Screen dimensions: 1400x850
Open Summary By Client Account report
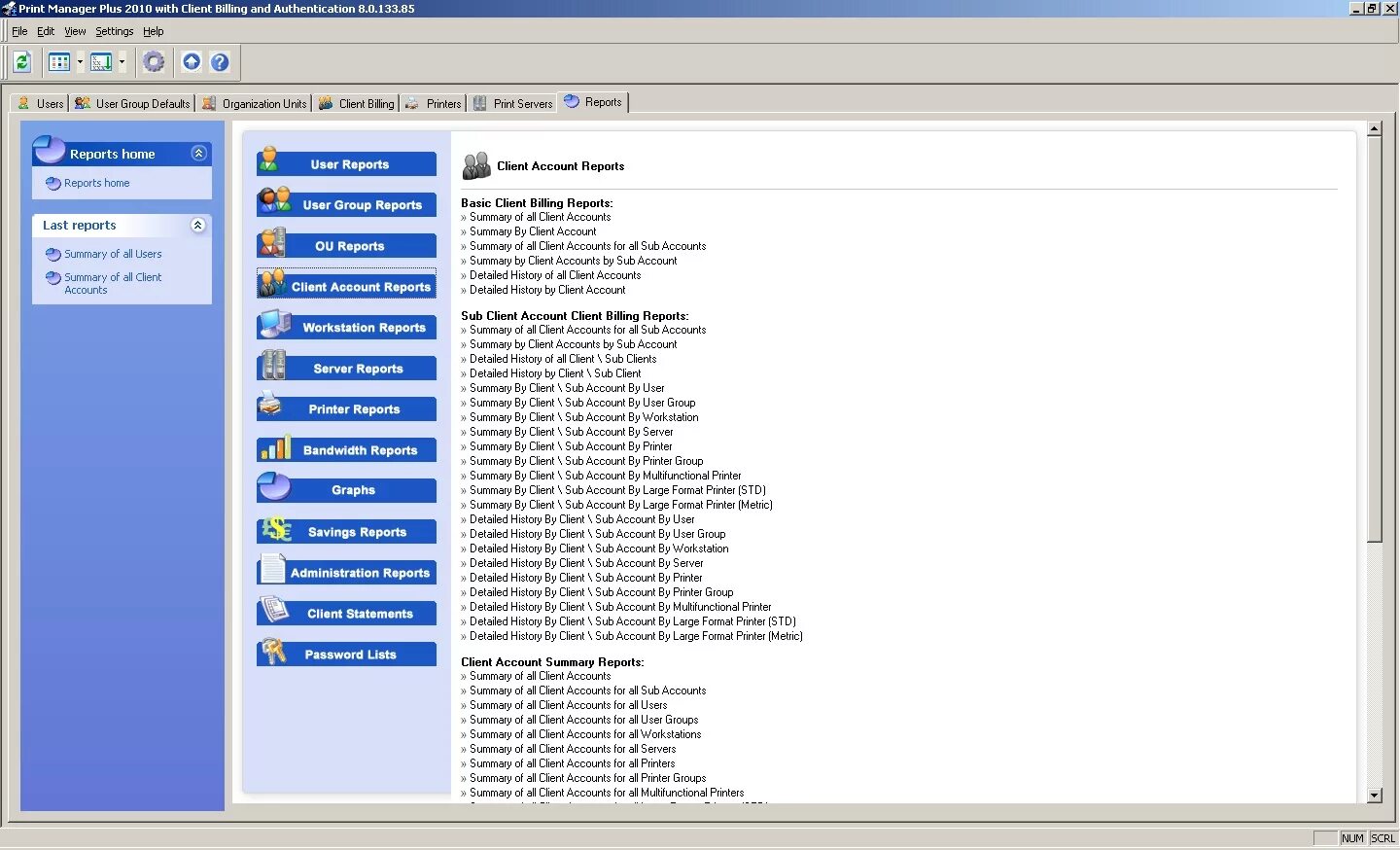[533, 231]
